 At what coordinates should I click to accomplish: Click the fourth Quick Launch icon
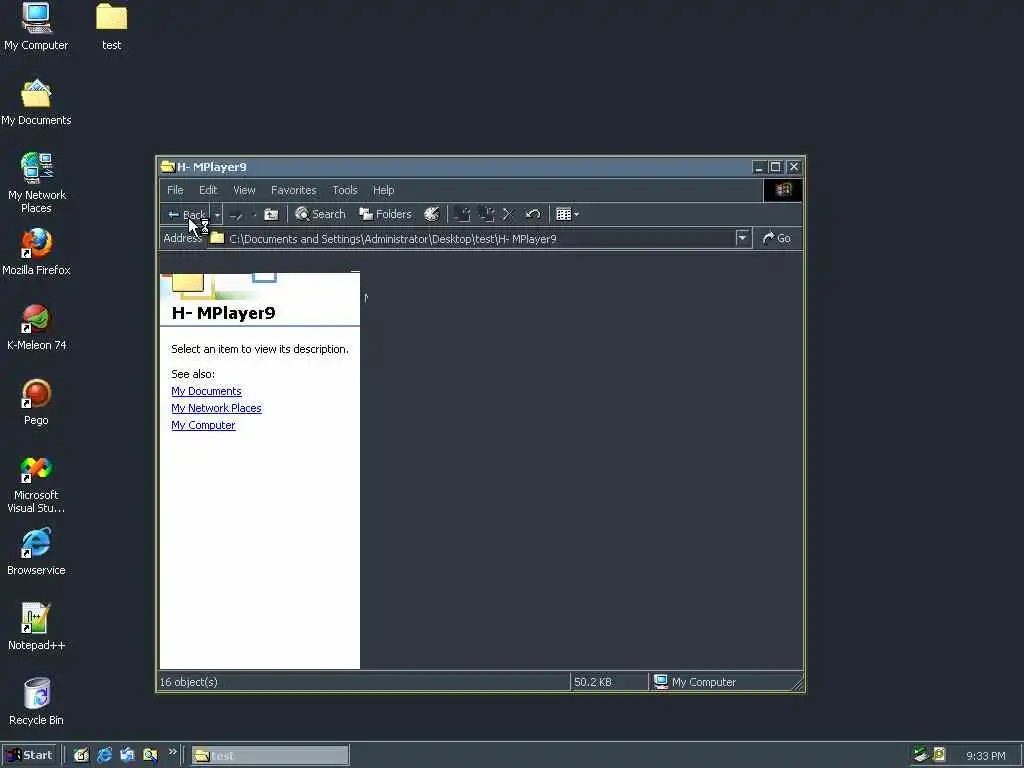click(x=150, y=755)
